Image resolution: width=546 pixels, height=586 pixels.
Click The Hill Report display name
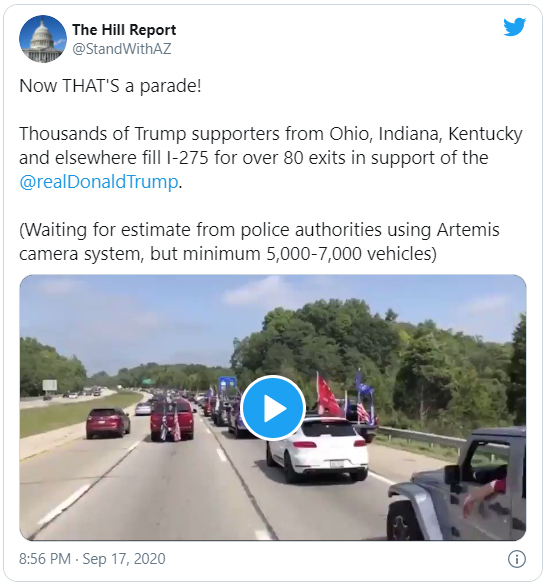pyautogui.click(x=124, y=30)
